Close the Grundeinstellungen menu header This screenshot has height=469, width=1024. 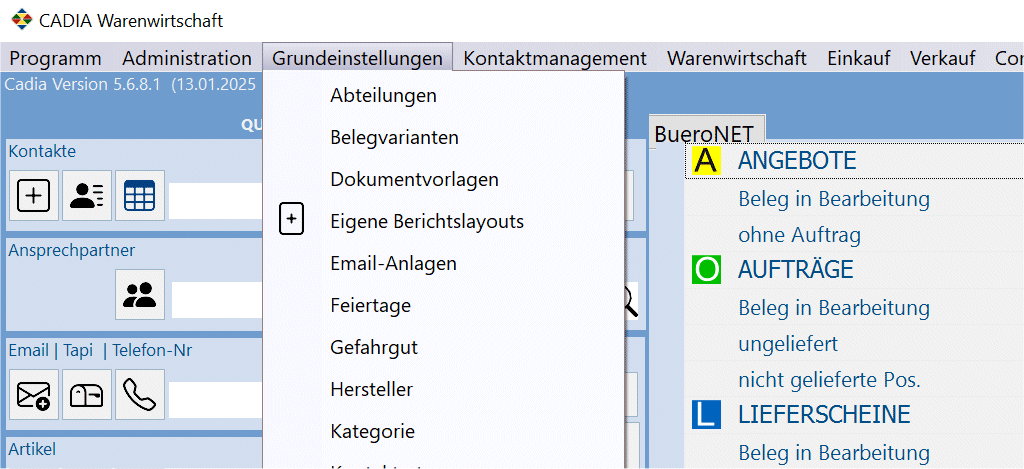(357, 59)
